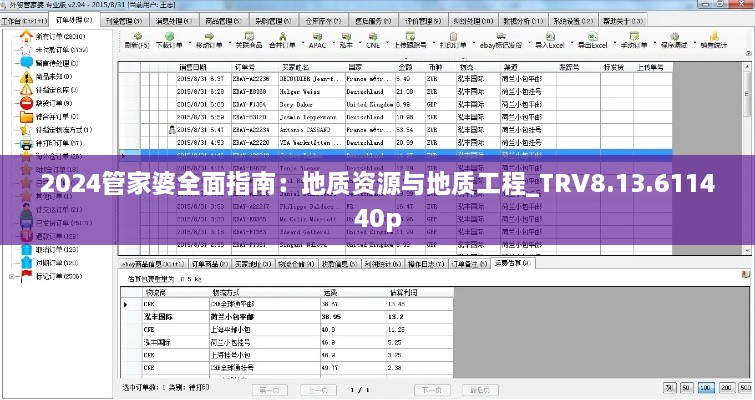The width and height of the screenshot is (755, 400).
Task: Click the CNE toolbar icon
Action: (x=373, y=36)
